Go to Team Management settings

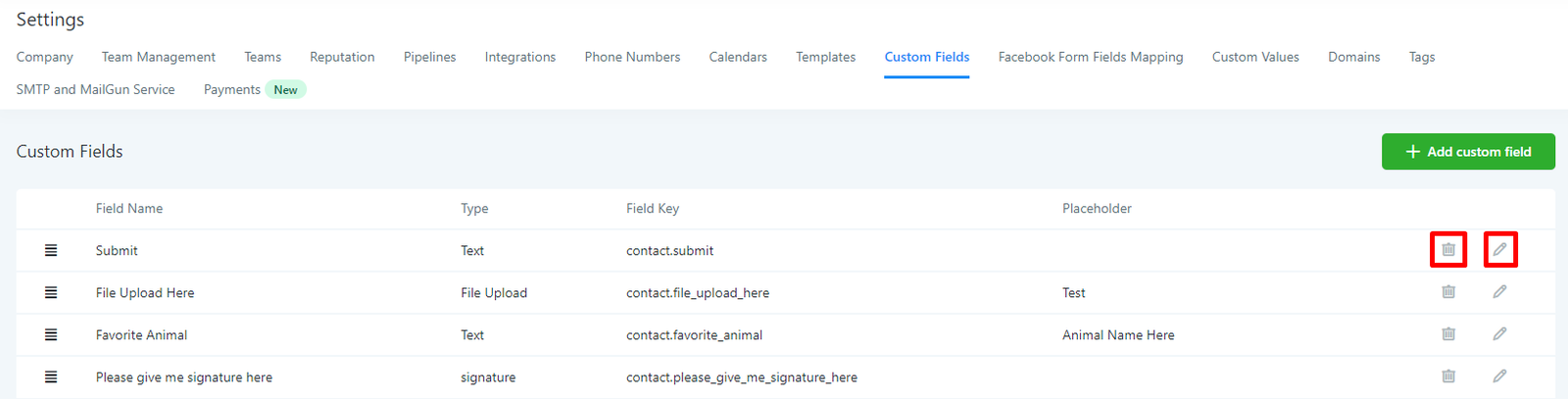click(158, 57)
